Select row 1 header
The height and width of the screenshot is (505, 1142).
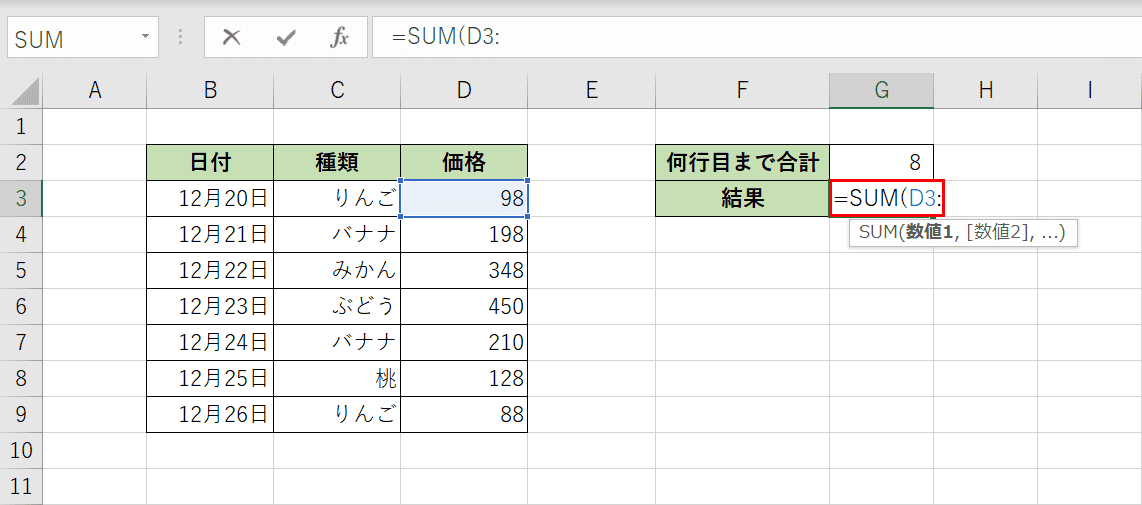(21, 127)
